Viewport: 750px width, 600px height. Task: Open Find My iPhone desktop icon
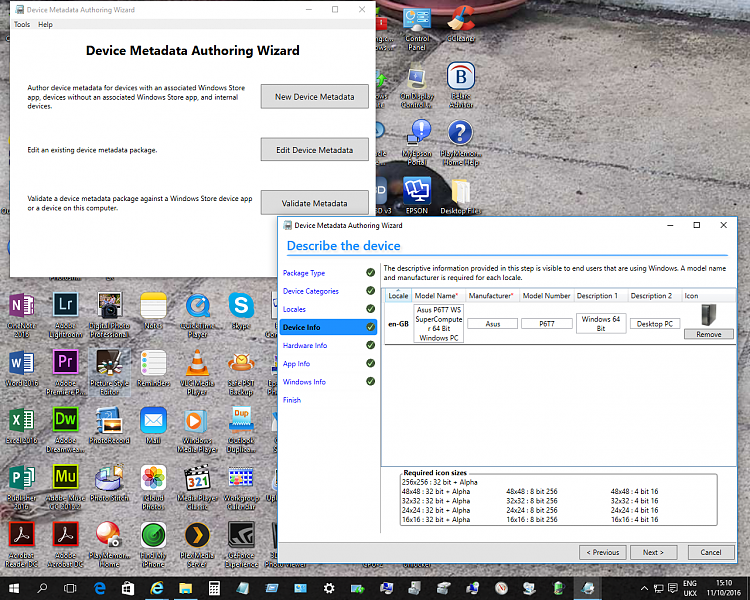point(154,545)
